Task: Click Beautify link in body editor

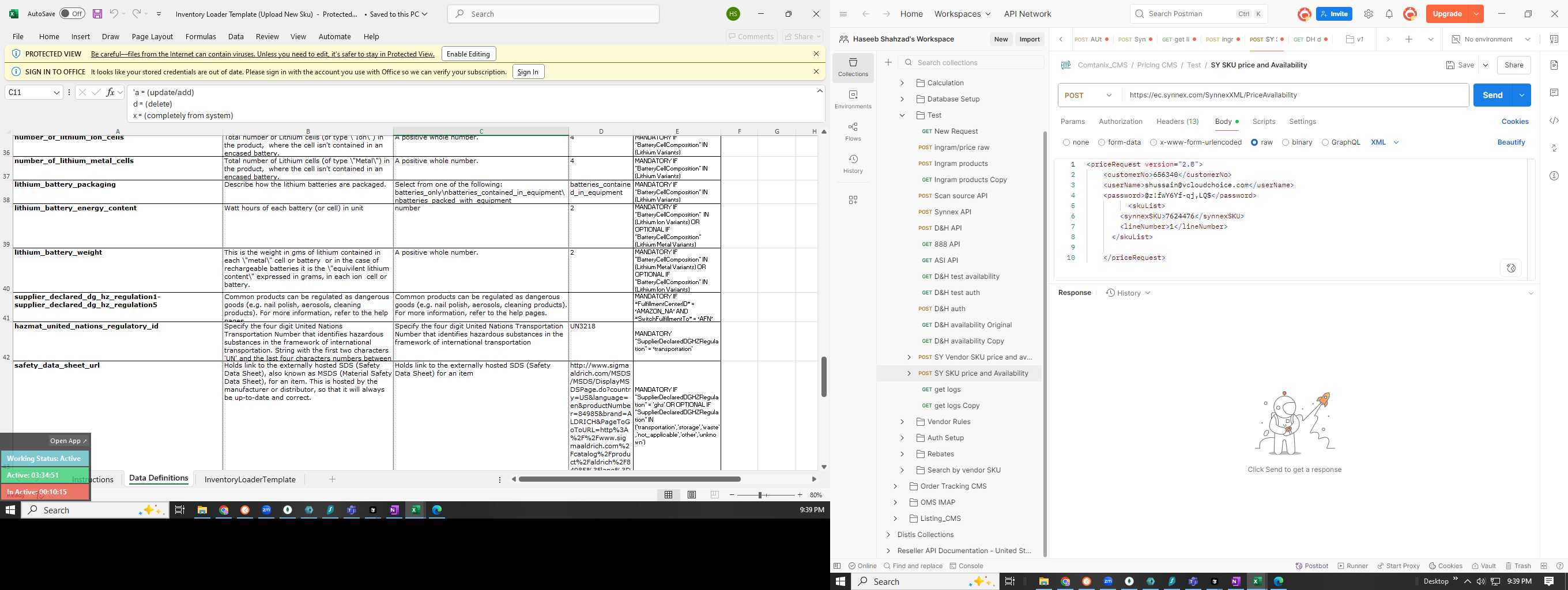Action: (1511, 142)
